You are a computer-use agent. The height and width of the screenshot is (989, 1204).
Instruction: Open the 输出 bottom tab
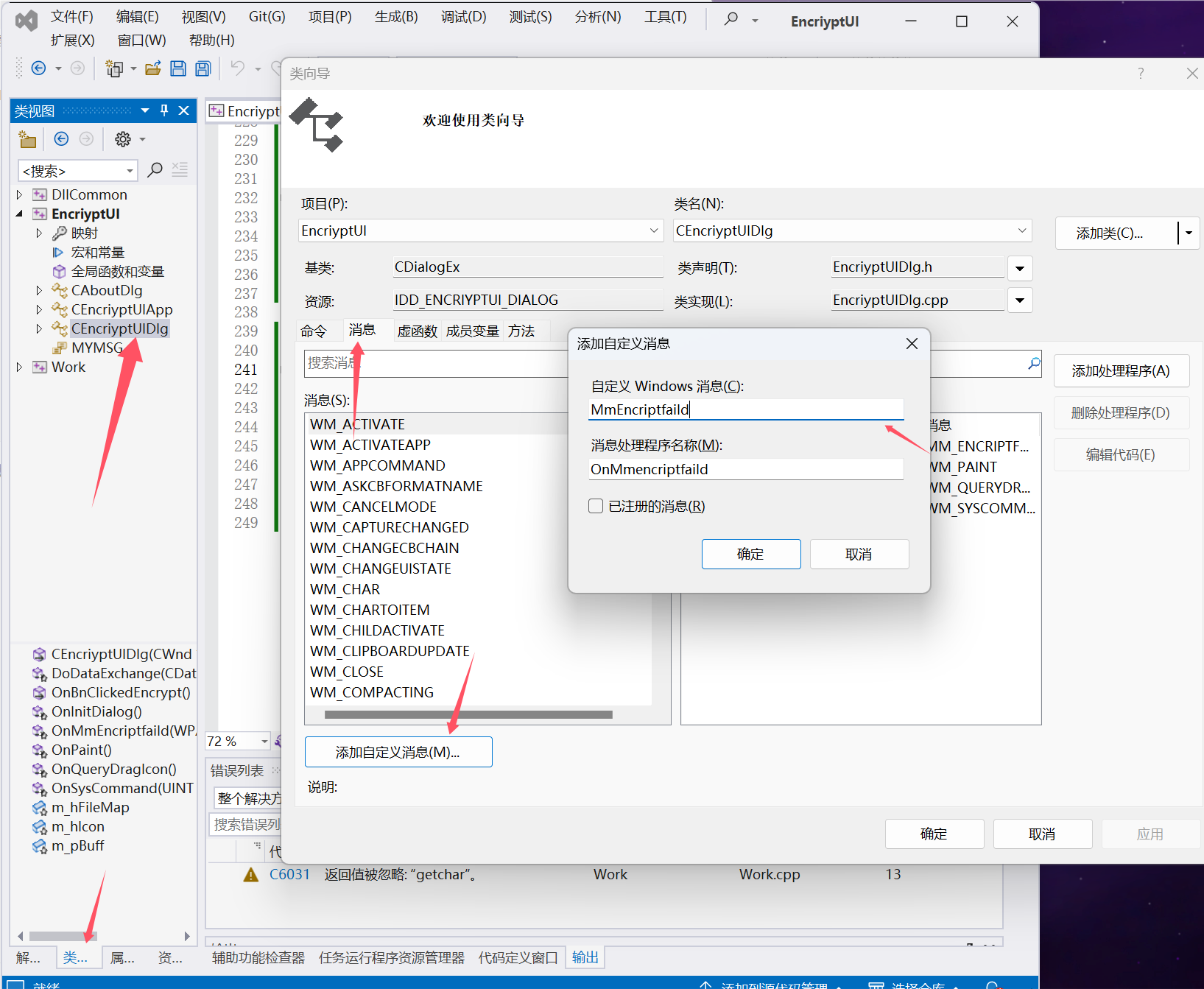pyautogui.click(x=585, y=957)
